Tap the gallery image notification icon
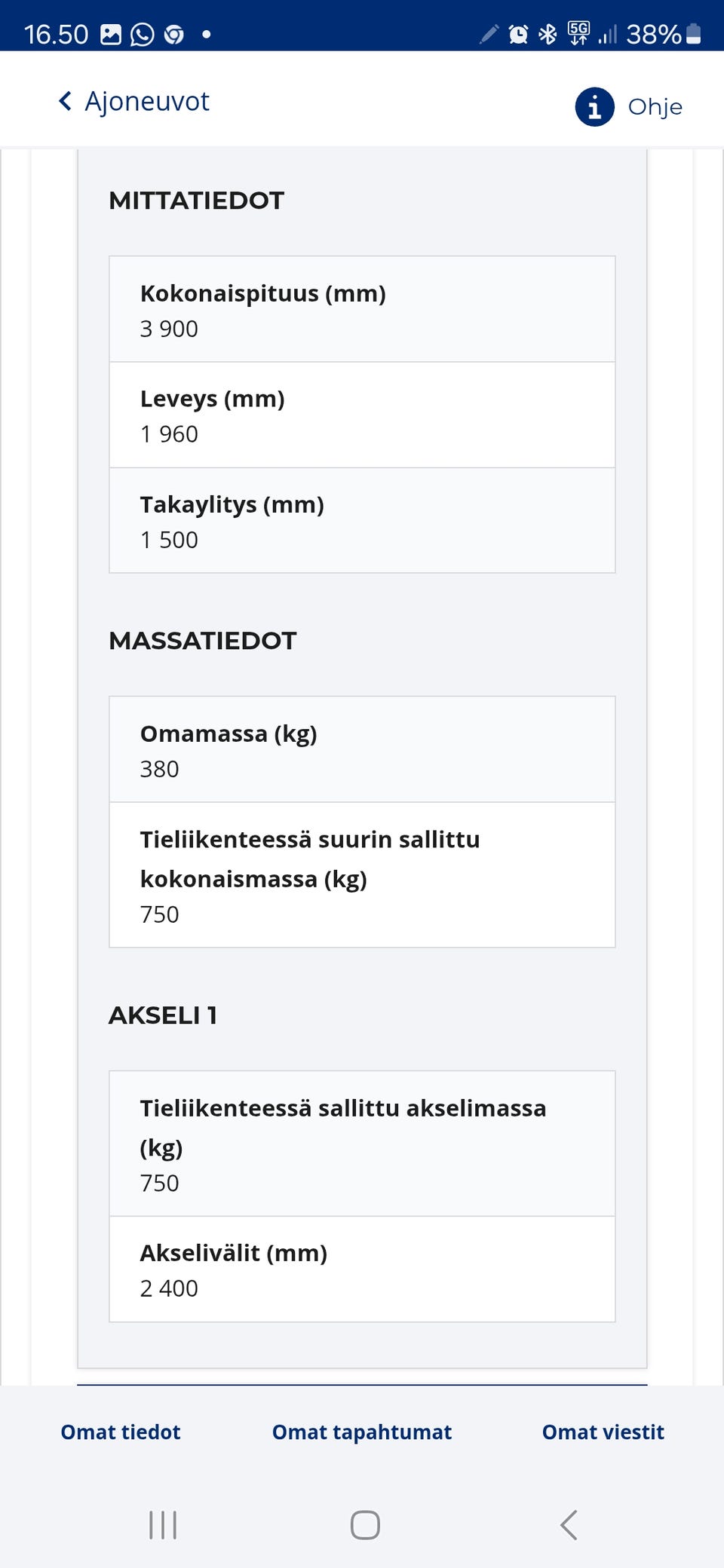 (x=111, y=35)
